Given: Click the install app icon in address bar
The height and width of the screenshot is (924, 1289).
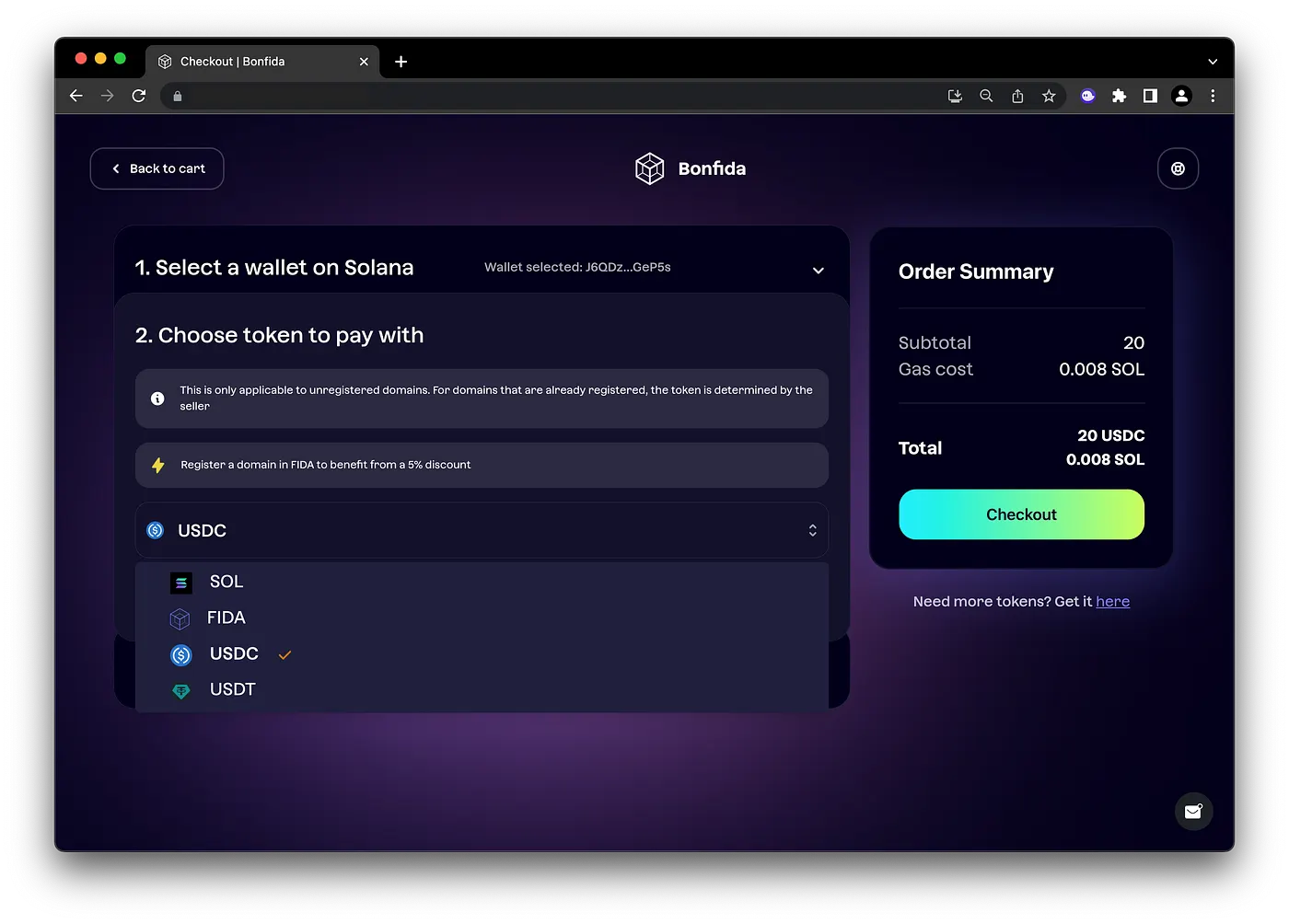Looking at the screenshot, I should coord(955,96).
